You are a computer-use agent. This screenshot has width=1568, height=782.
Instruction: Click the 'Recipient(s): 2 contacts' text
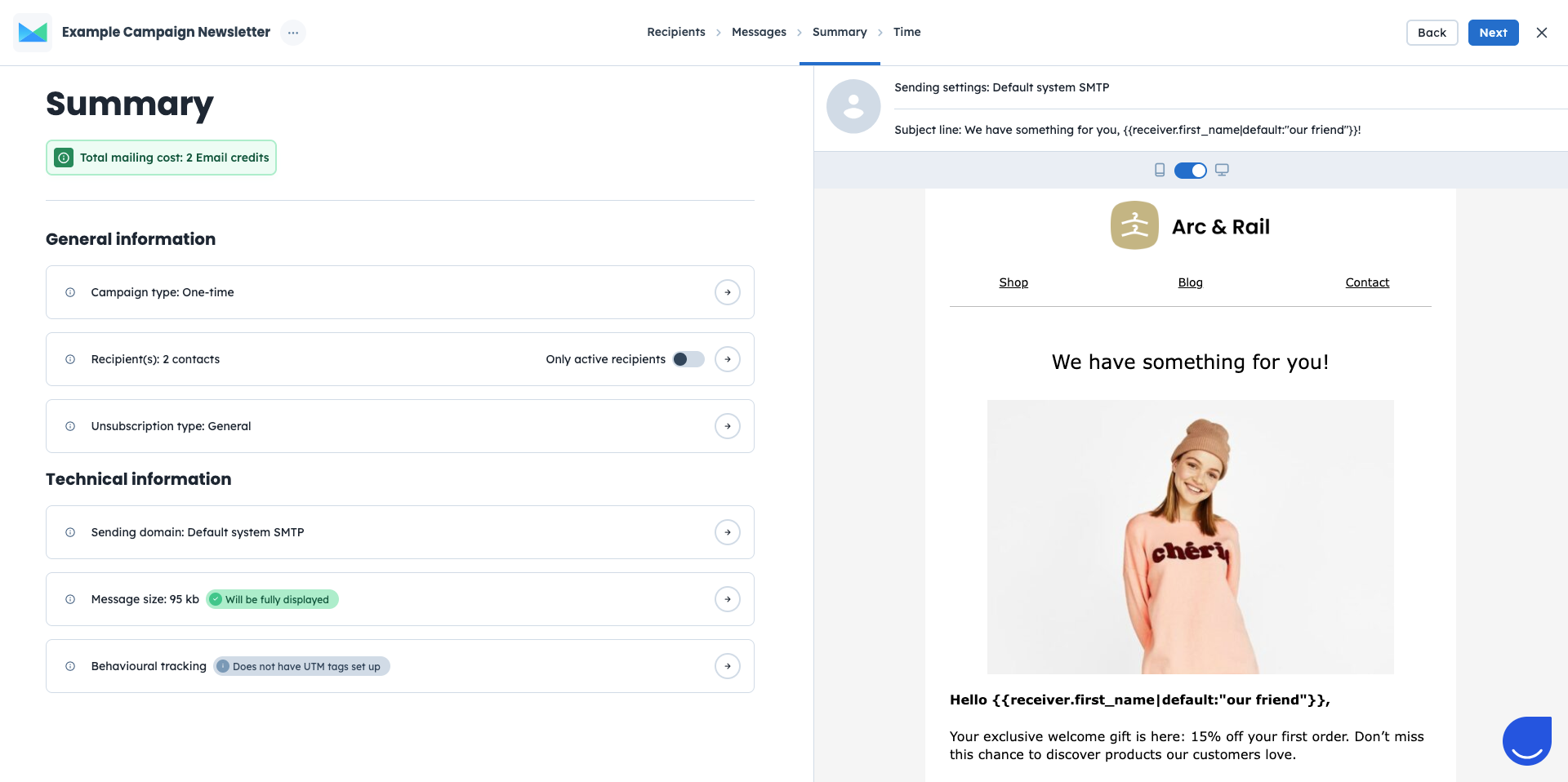pyautogui.click(x=155, y=359)
